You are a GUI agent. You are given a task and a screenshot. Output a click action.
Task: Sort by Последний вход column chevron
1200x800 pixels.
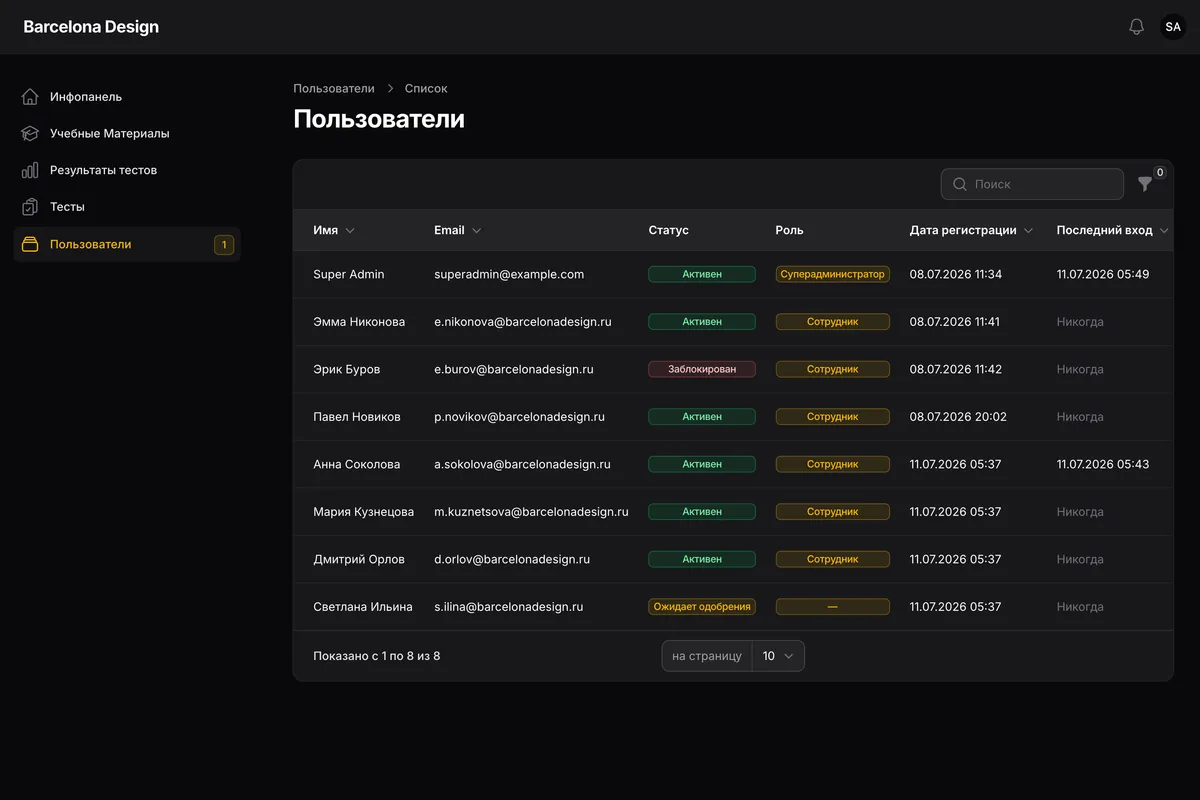pos(1163,231)
